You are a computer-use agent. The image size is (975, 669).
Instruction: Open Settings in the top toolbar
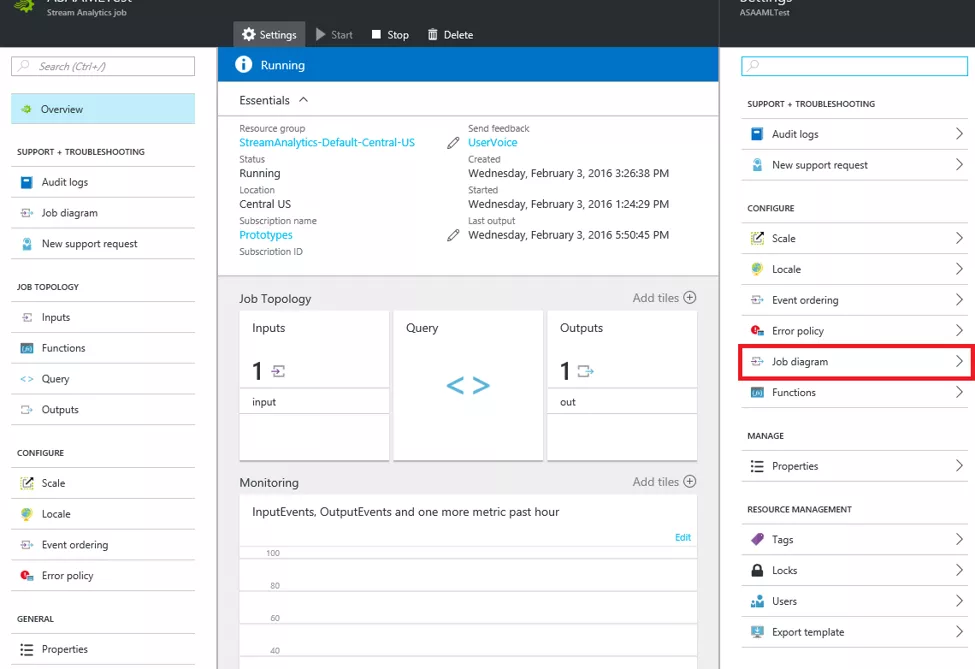tap(269, 35)
